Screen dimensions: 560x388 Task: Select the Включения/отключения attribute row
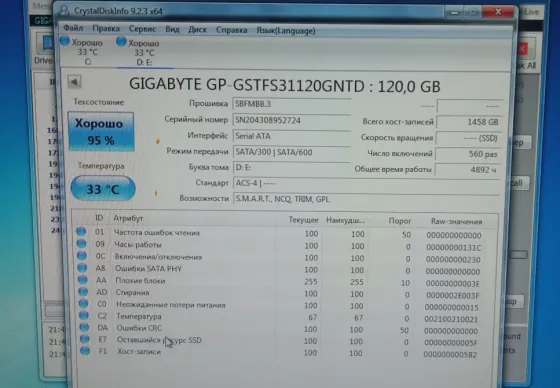pos(284,258)
